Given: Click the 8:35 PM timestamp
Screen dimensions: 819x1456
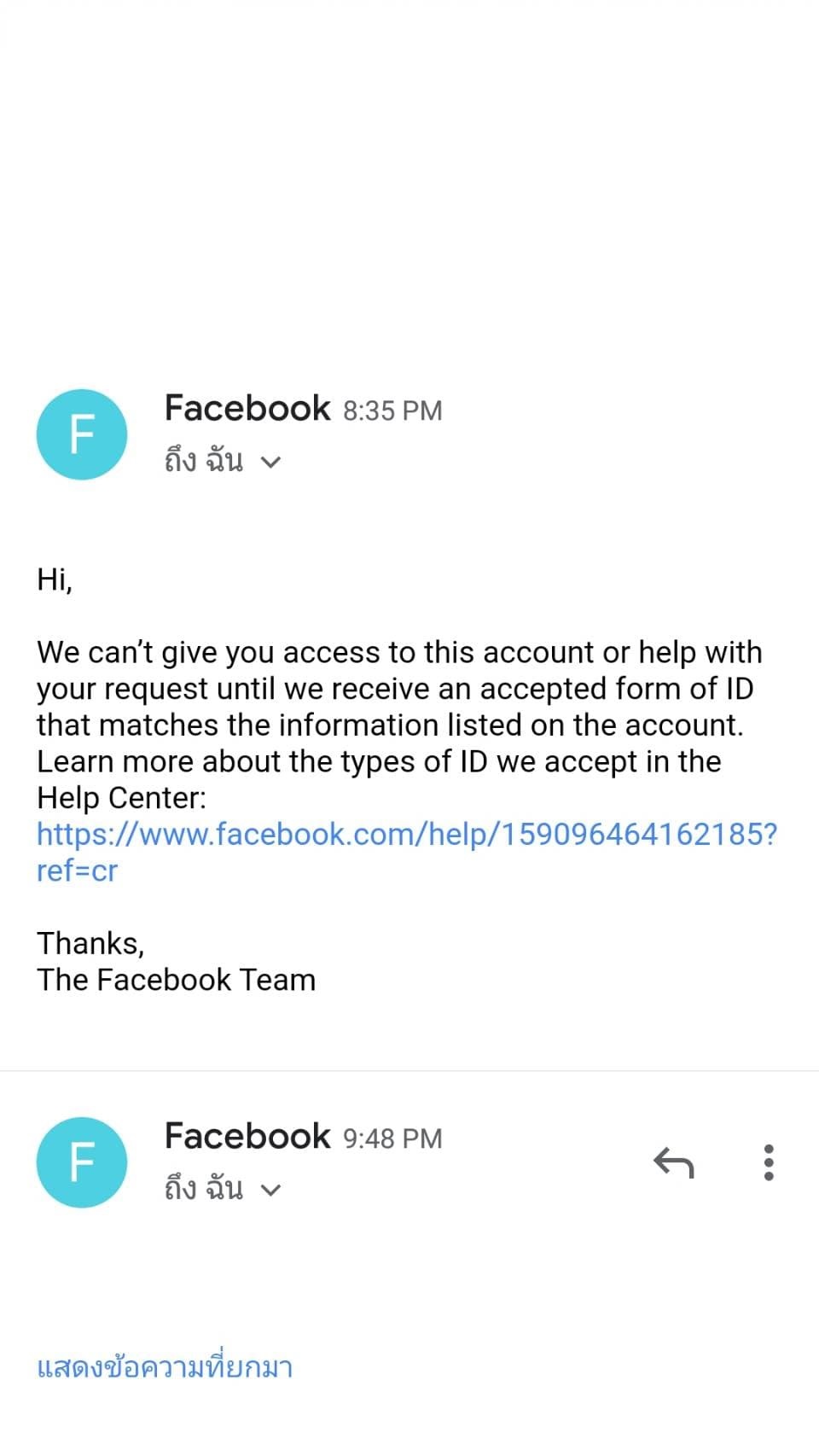Looking at the screenshot, I should (392, 411).
